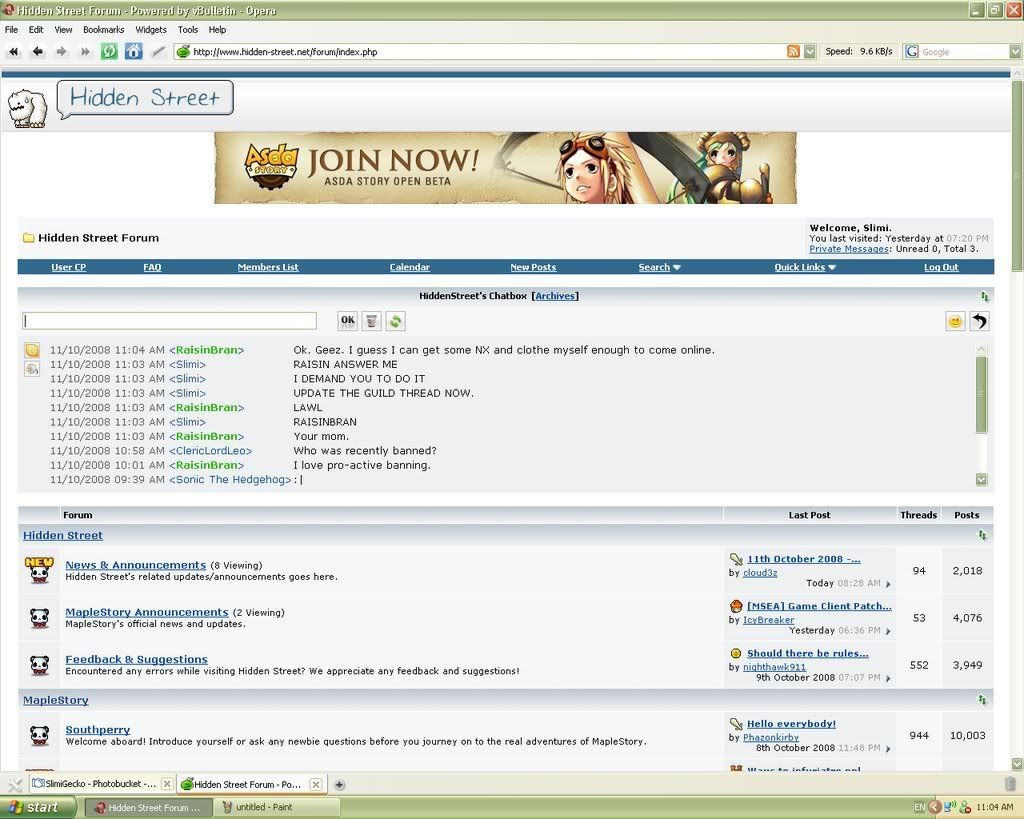Collapse the MapleStory forum category

point(982,700)
